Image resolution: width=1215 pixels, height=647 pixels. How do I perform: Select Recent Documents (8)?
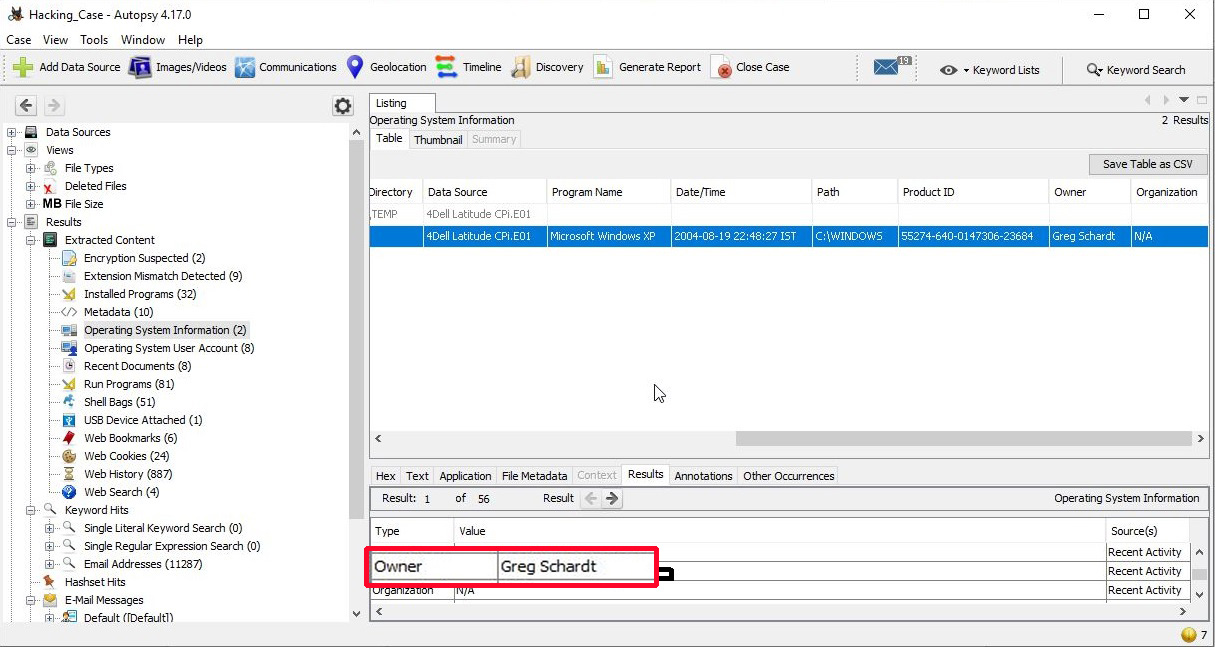pos(137,366)
